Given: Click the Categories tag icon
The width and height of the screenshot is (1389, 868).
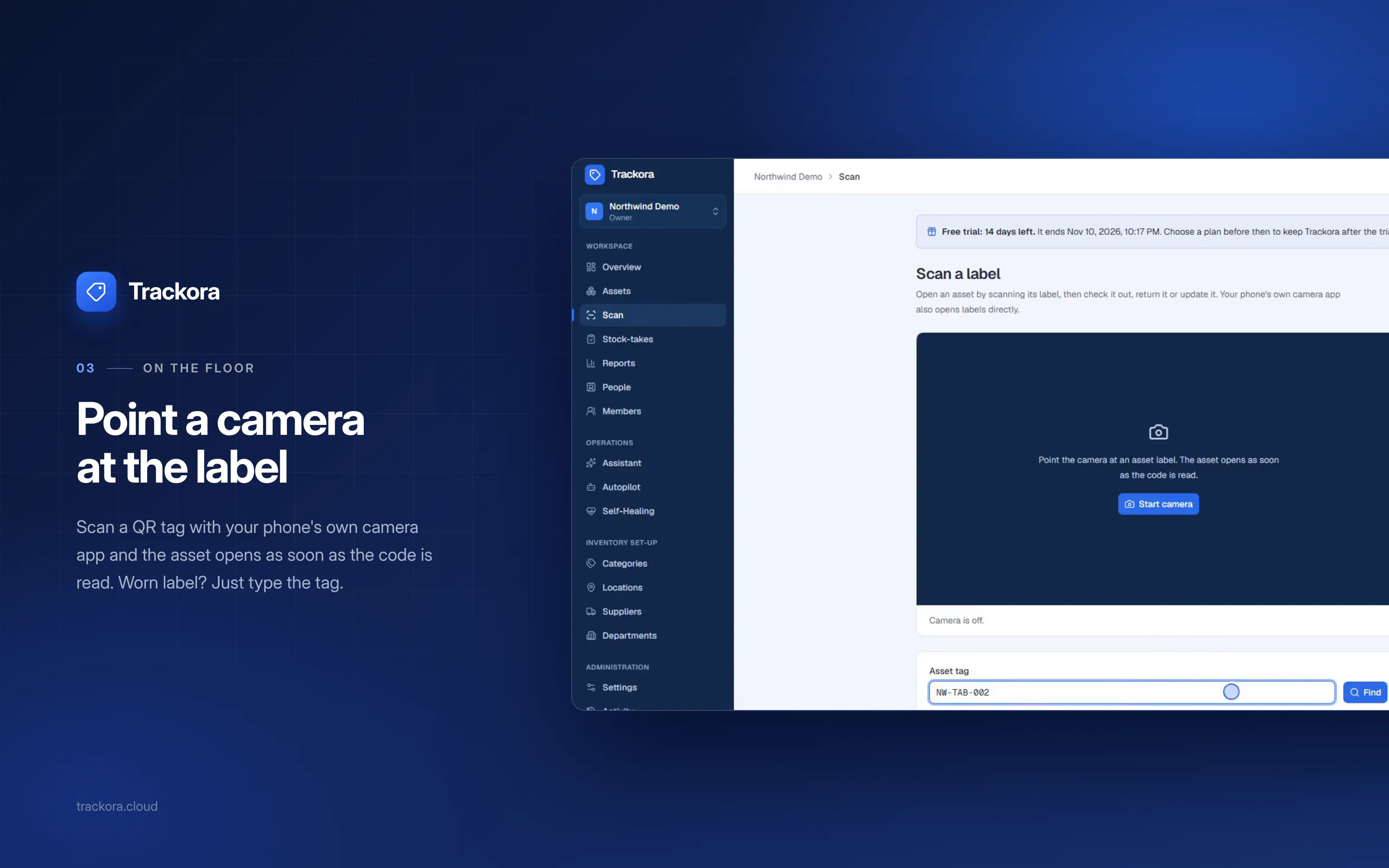Looking at the screenshot, I should pos(591,564).
